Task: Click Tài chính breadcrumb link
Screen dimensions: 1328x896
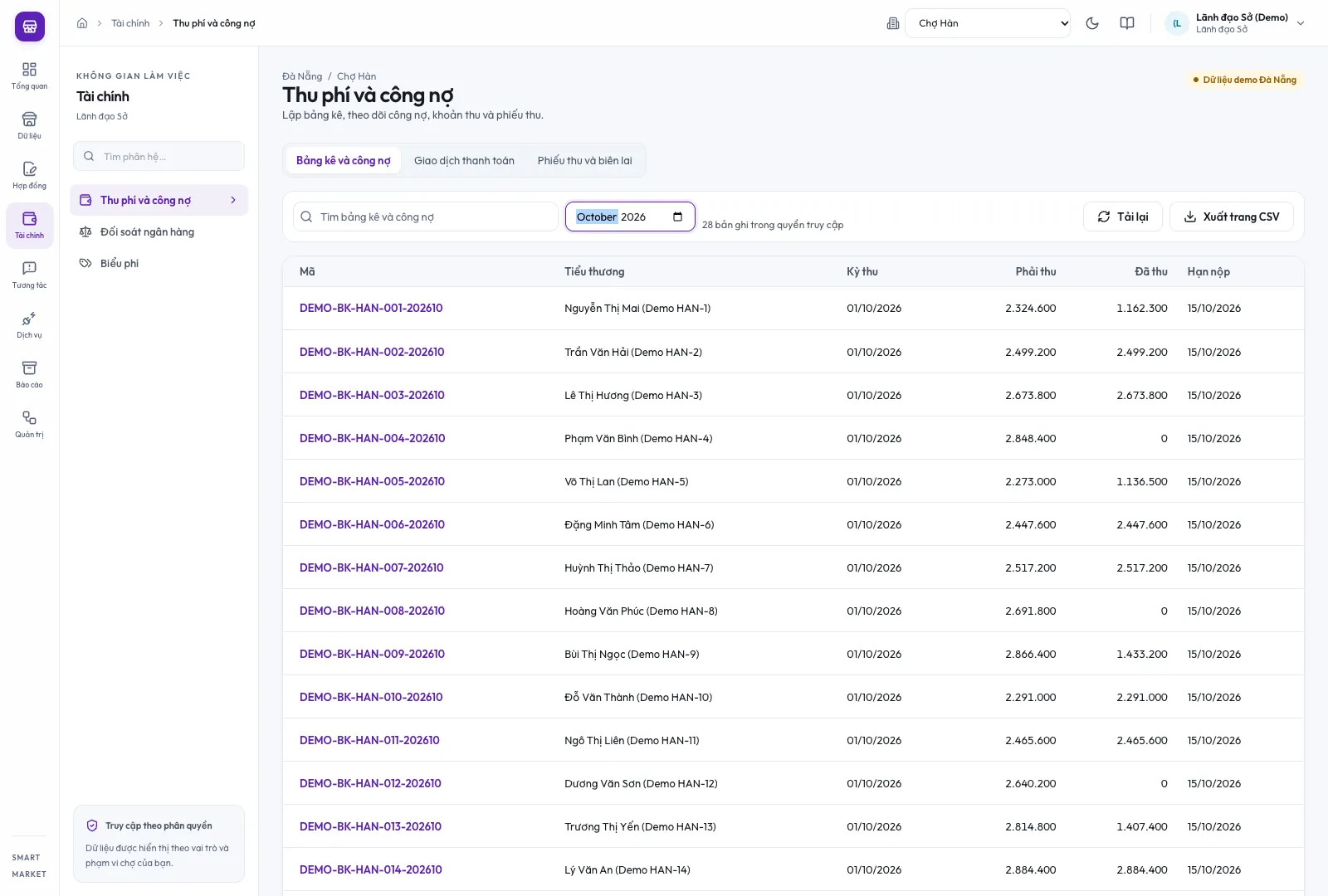Action: coord(130,23)
